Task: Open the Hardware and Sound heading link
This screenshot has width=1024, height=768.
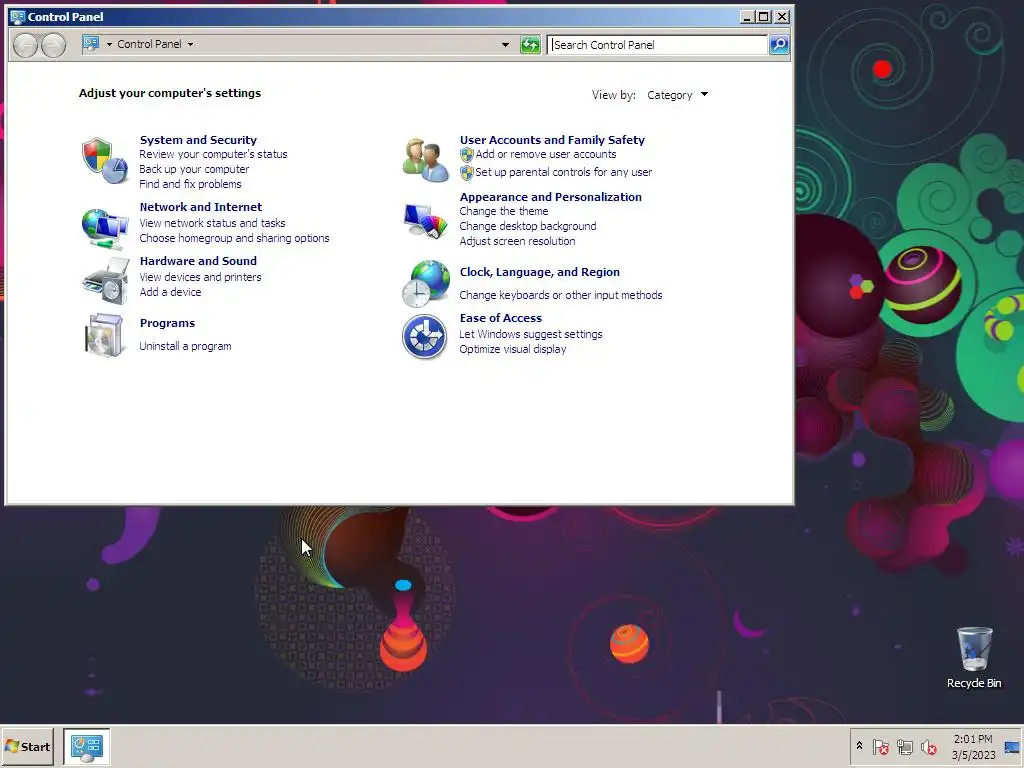Action: 198,261
